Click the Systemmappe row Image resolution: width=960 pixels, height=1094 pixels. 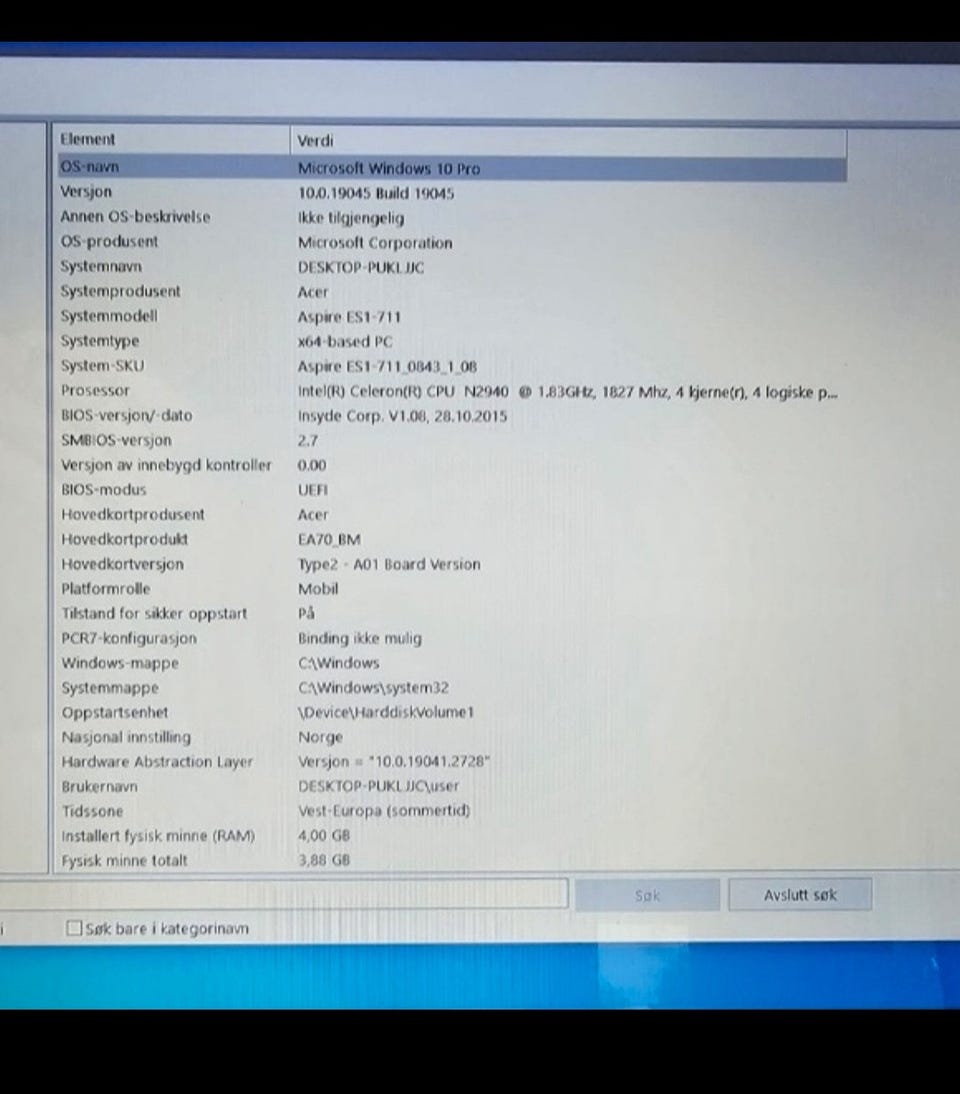(452, 688)
